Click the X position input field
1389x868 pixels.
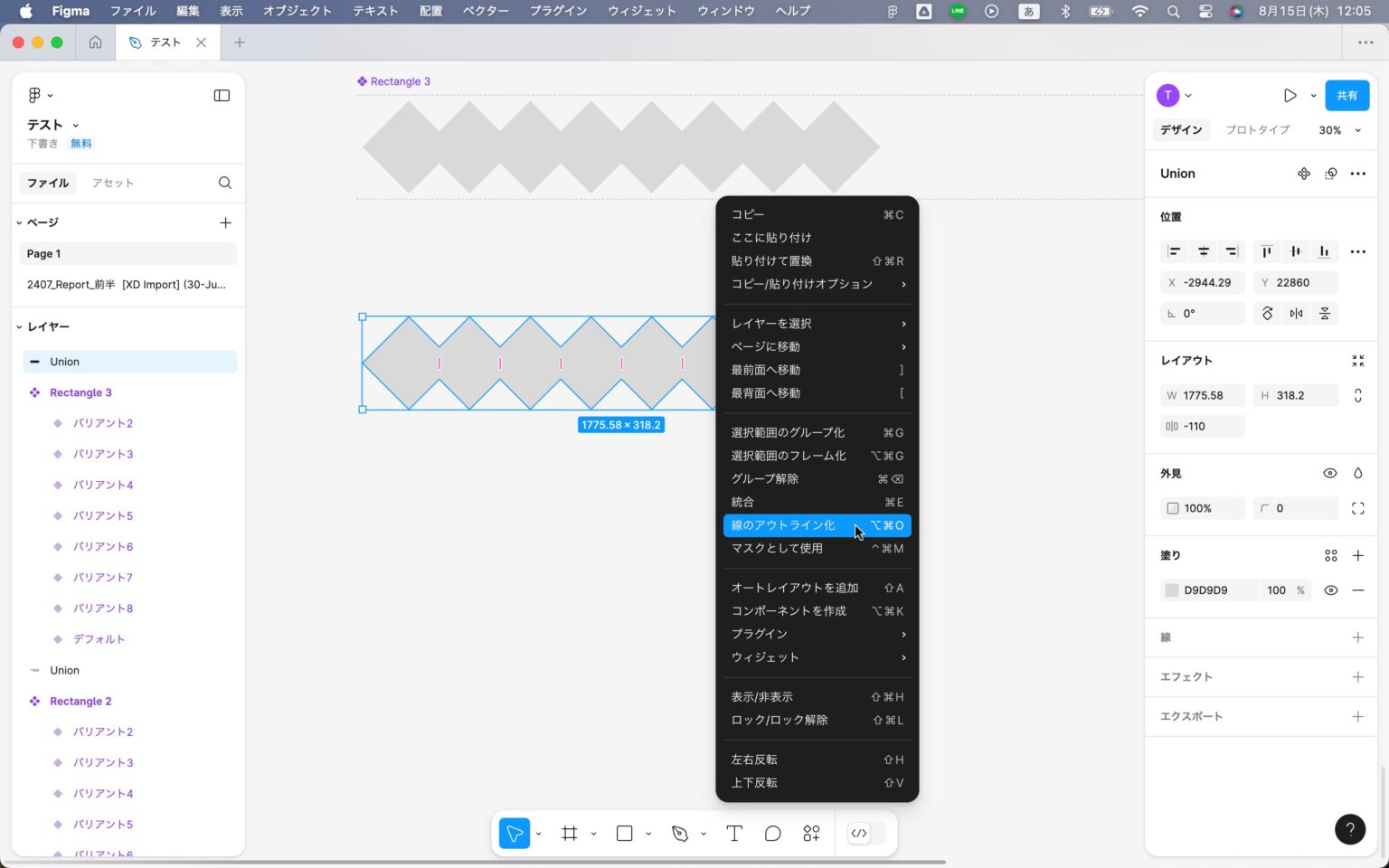tap(1208, 282)
